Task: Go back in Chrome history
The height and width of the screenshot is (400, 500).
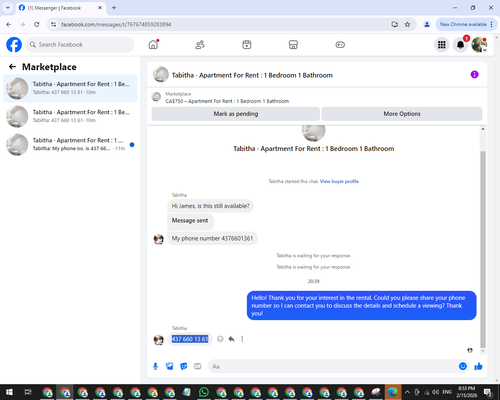Action: (x=9, y=24)
